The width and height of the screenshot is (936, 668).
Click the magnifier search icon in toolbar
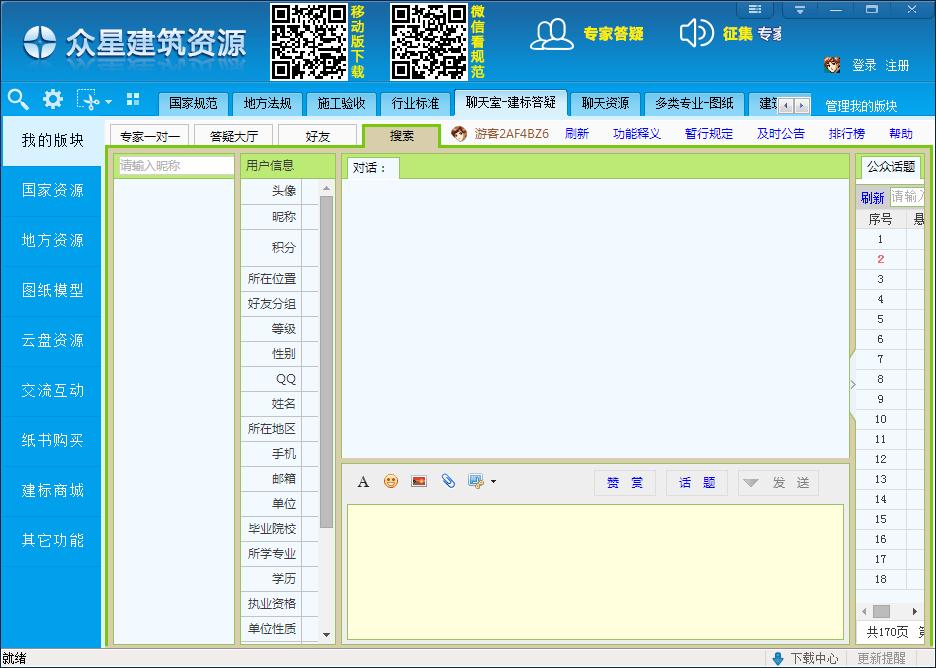(x=18, y=98)
